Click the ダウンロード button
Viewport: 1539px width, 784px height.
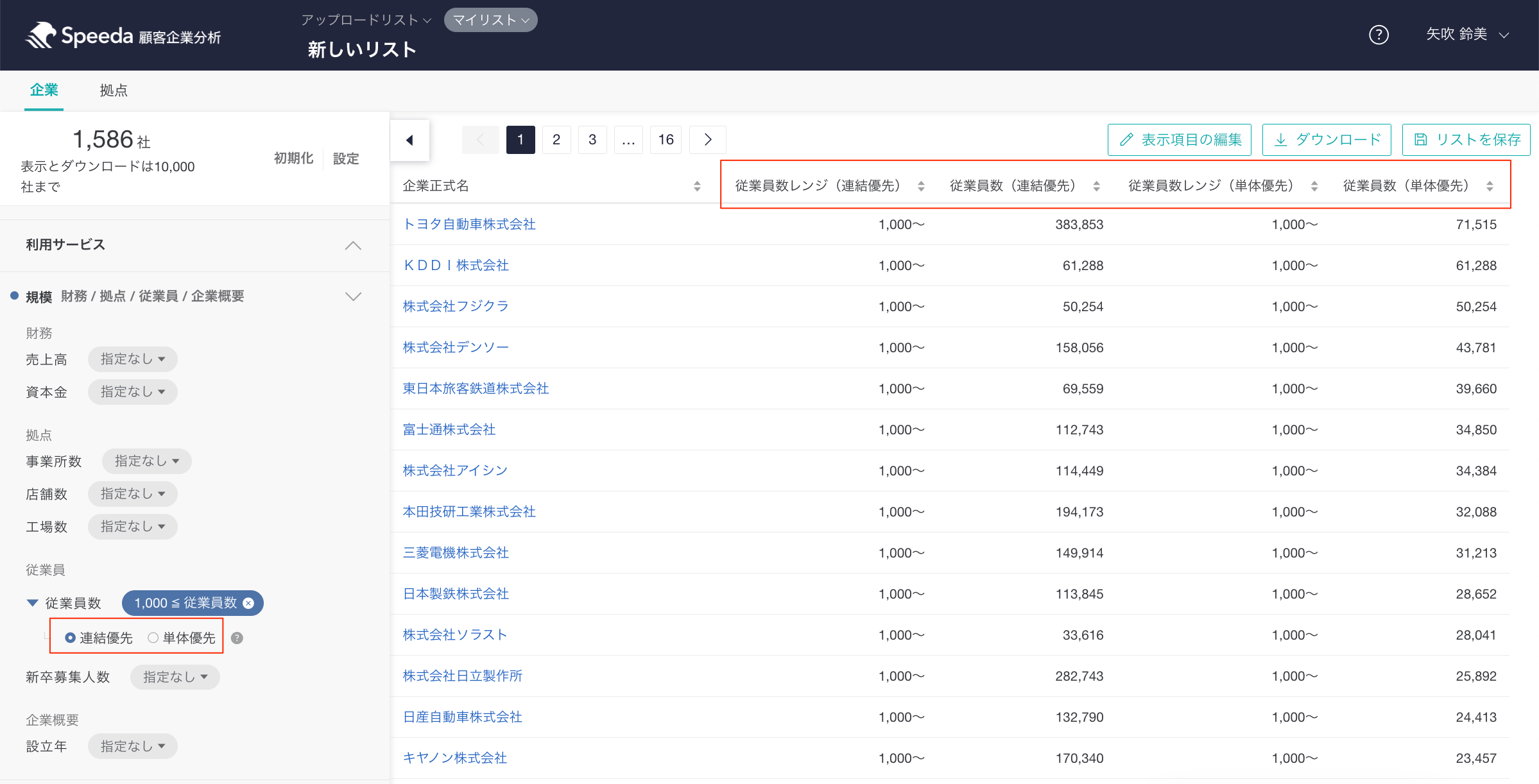1327,140
